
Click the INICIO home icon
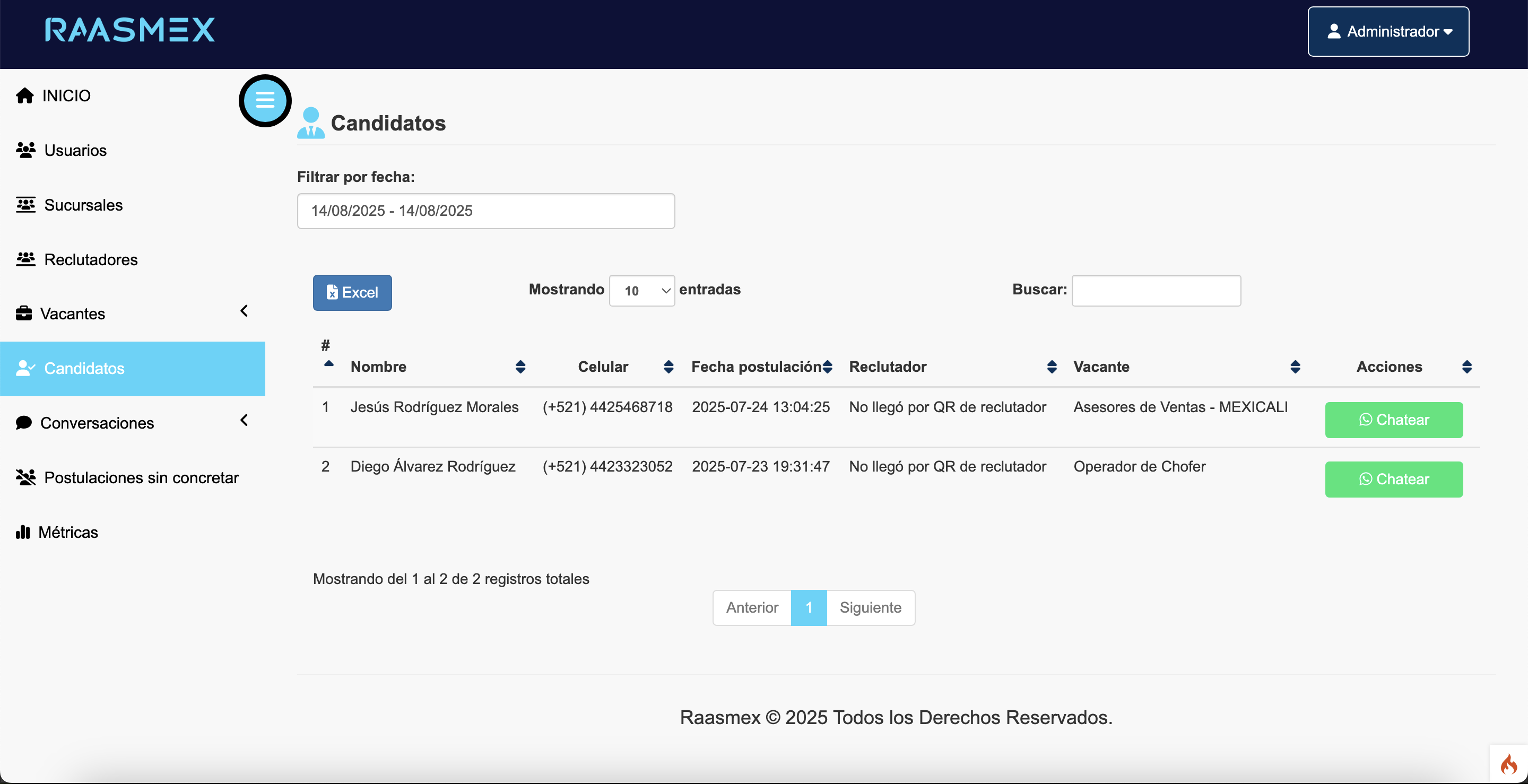[x=24, y=96]
